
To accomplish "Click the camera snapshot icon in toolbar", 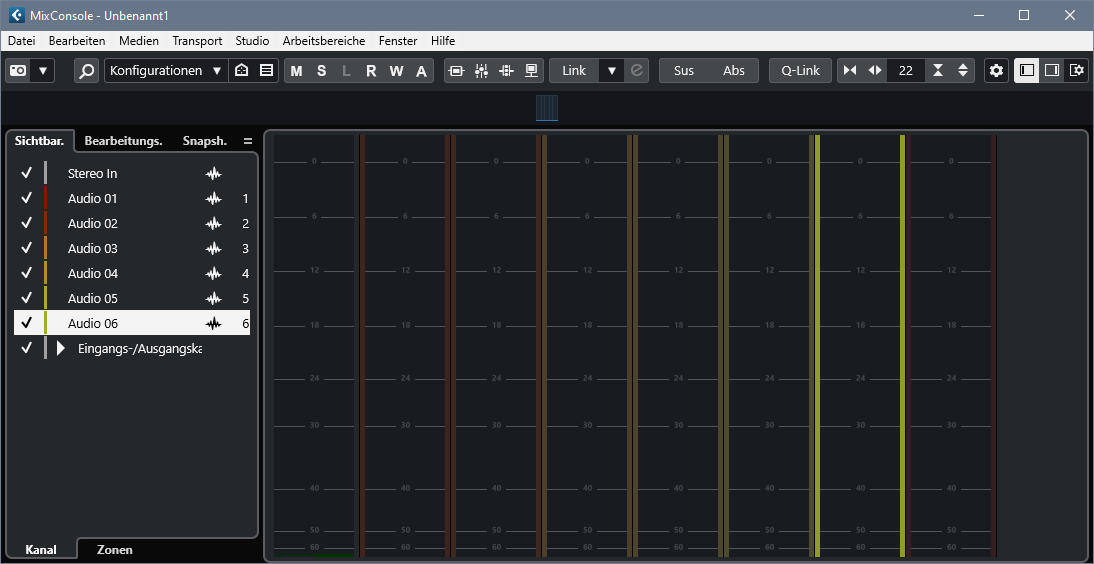I will click(x=18, y=71).
